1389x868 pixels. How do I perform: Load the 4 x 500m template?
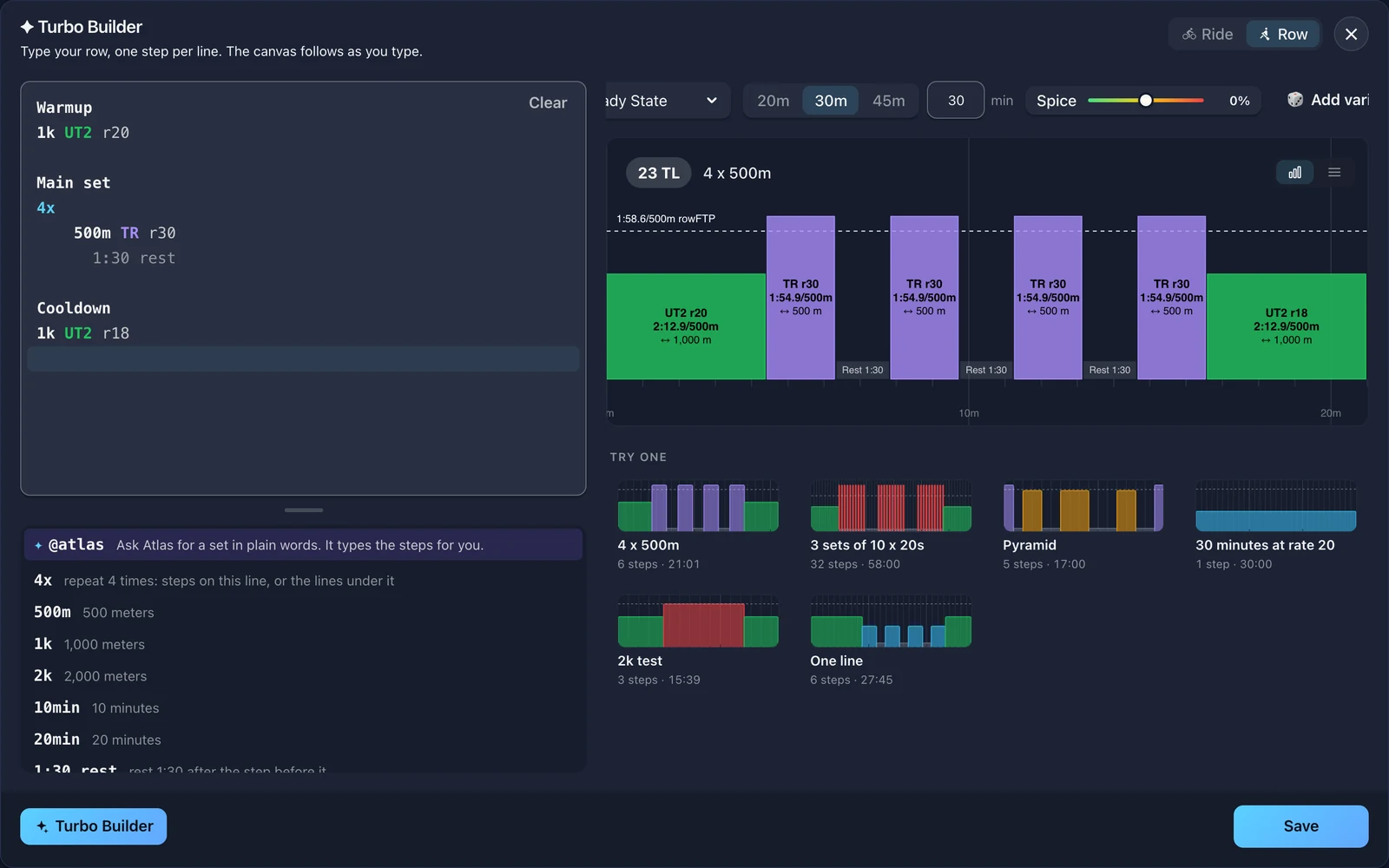point(698,526)
